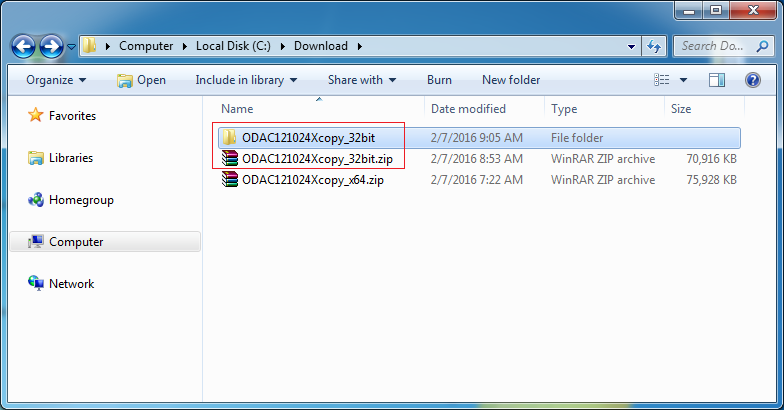Change your view icon
Viewport: 784px width, 410px height.
click(662, 80)
